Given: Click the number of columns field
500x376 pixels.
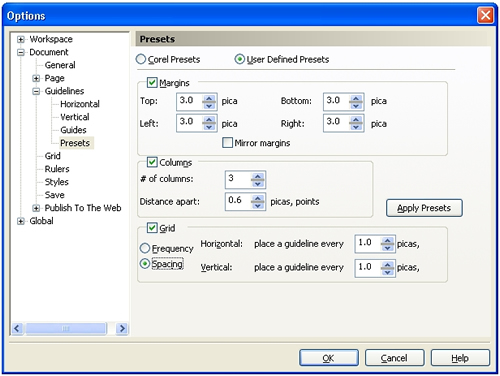Looking at the screenshot, I should click(238, 179).
